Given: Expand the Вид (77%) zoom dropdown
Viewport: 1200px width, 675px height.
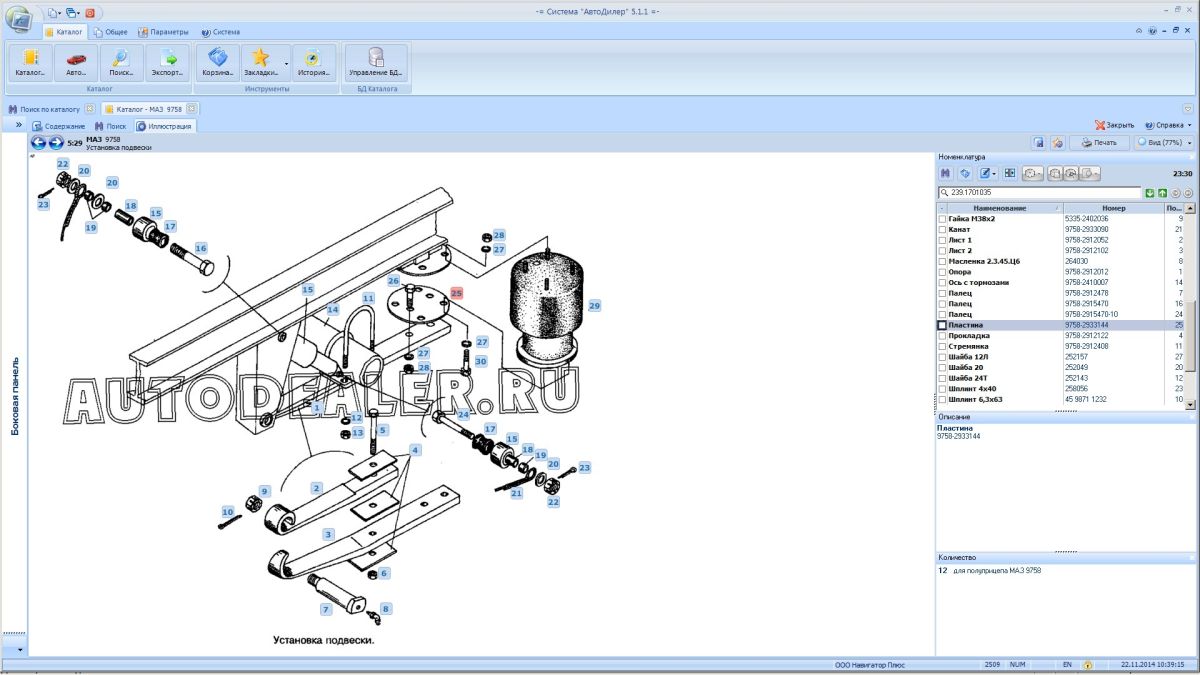Looking at the screenshot, I should [1189, 143].
